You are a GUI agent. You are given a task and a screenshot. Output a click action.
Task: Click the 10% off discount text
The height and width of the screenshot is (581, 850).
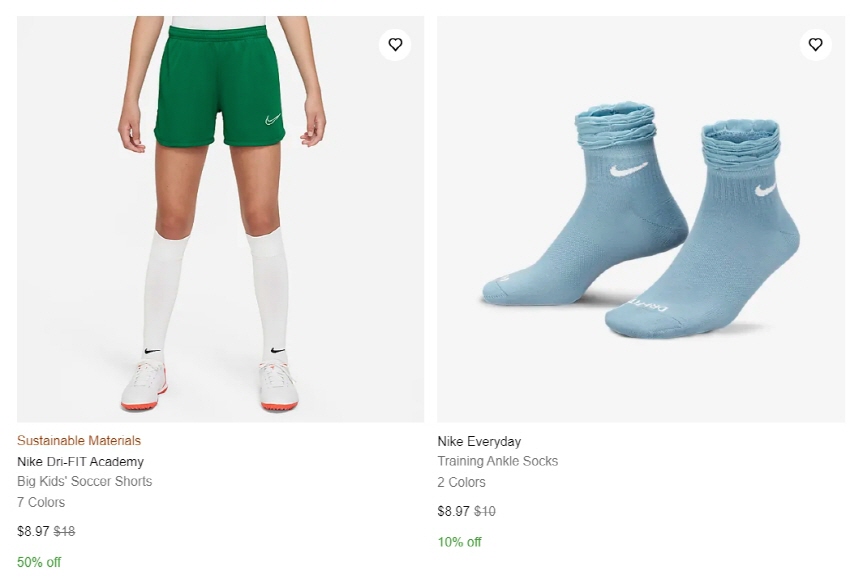460,542
